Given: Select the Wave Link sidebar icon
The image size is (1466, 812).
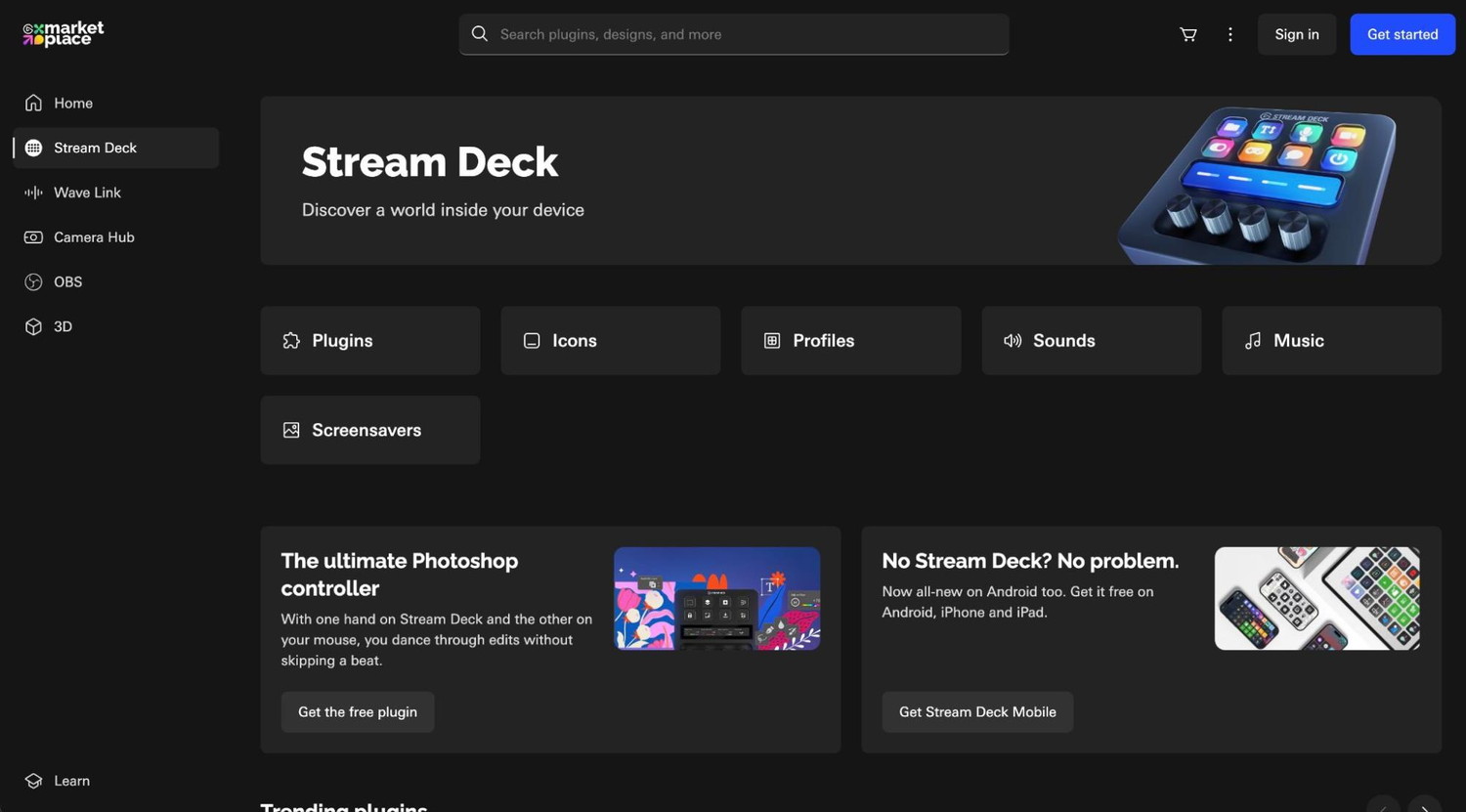Looking at the screenshot, I should point(33,192).
